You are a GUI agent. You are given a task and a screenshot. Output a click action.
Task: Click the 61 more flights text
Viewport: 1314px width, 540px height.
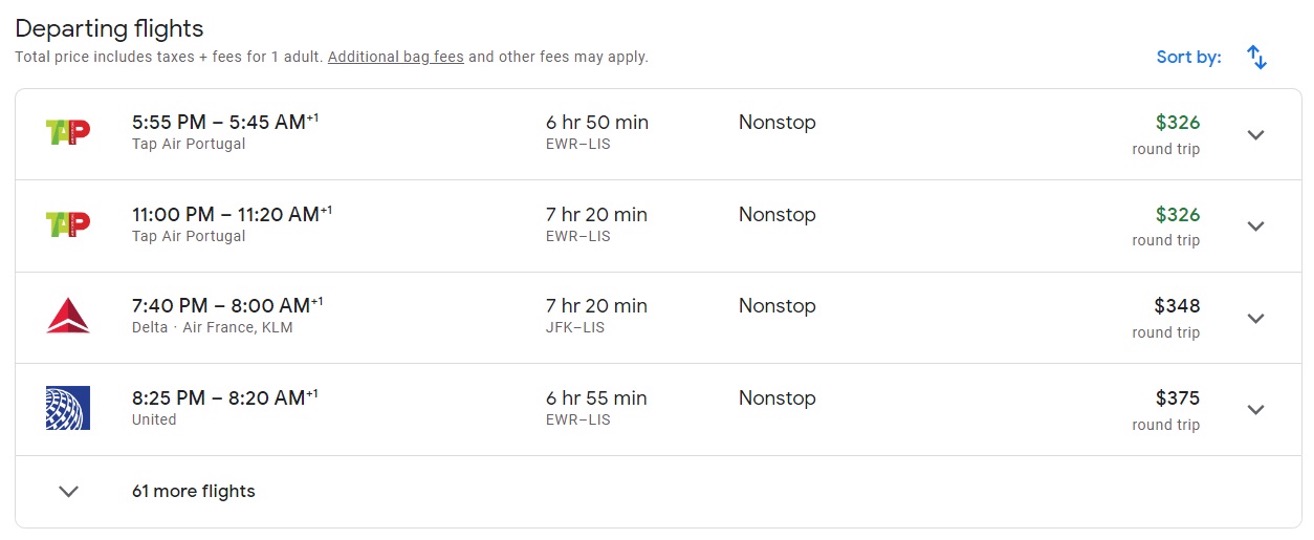tap(193, 491)
